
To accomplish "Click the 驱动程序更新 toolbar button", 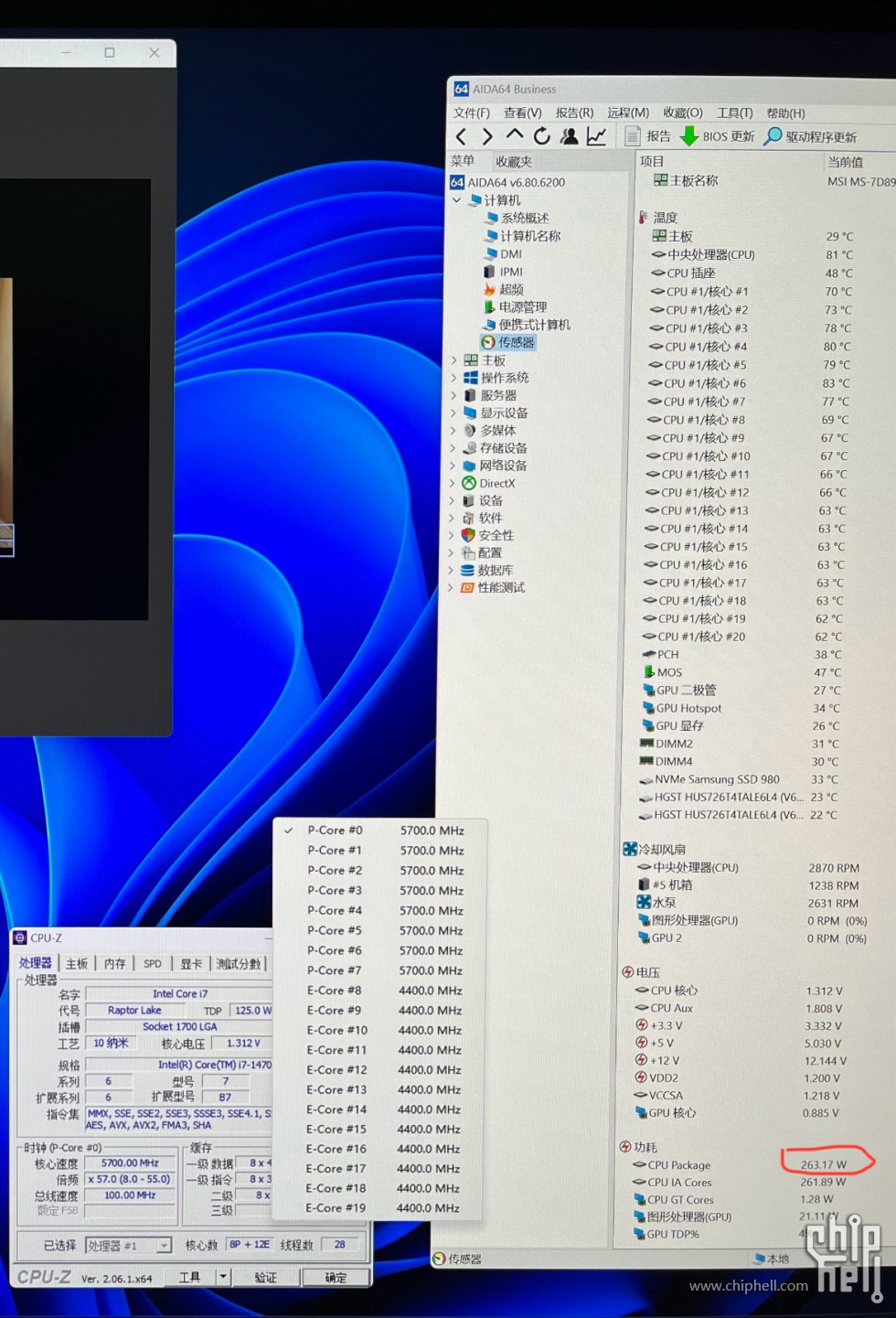I will coord(811,137).
